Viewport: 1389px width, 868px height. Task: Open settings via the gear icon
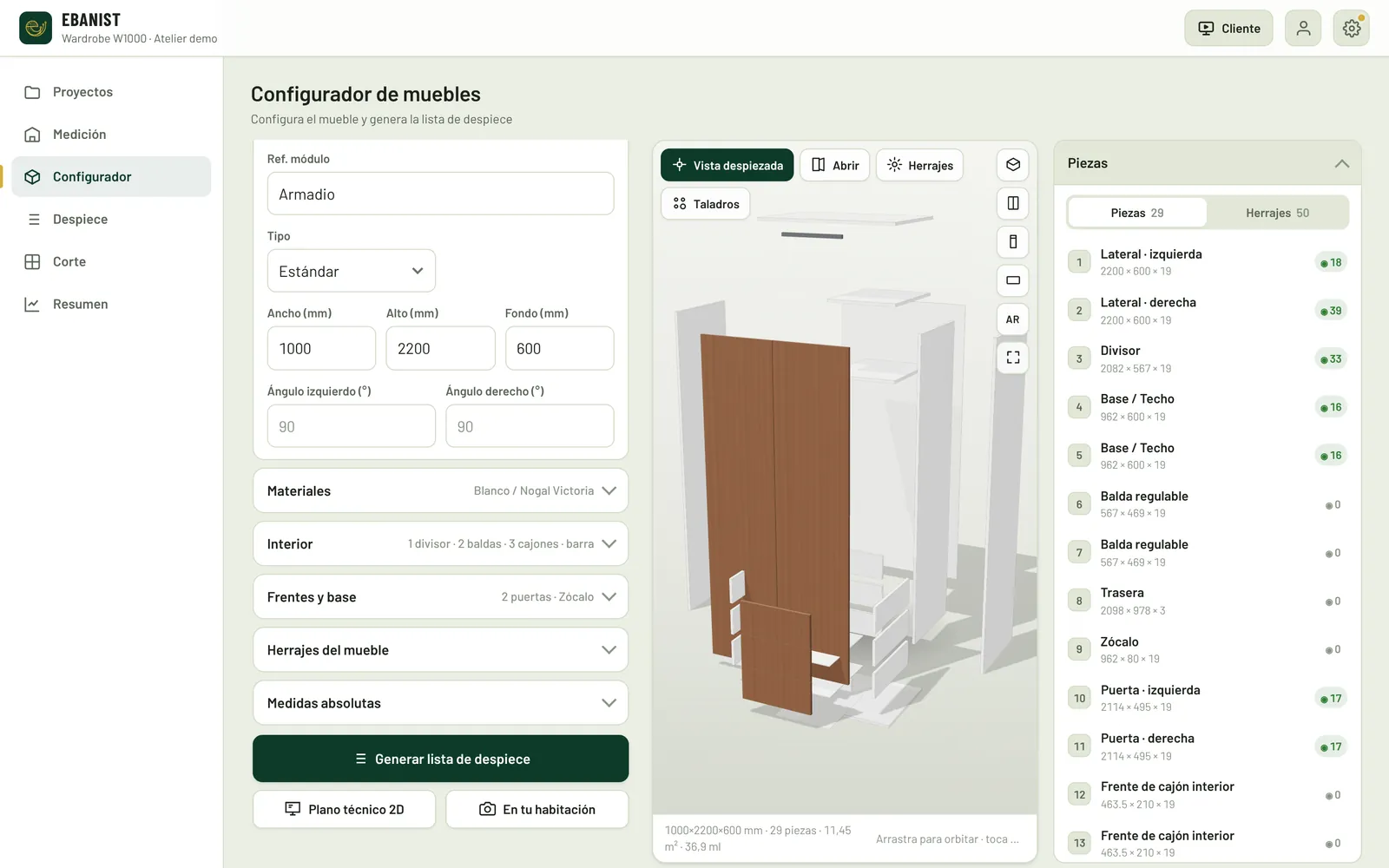(1352, 29)
